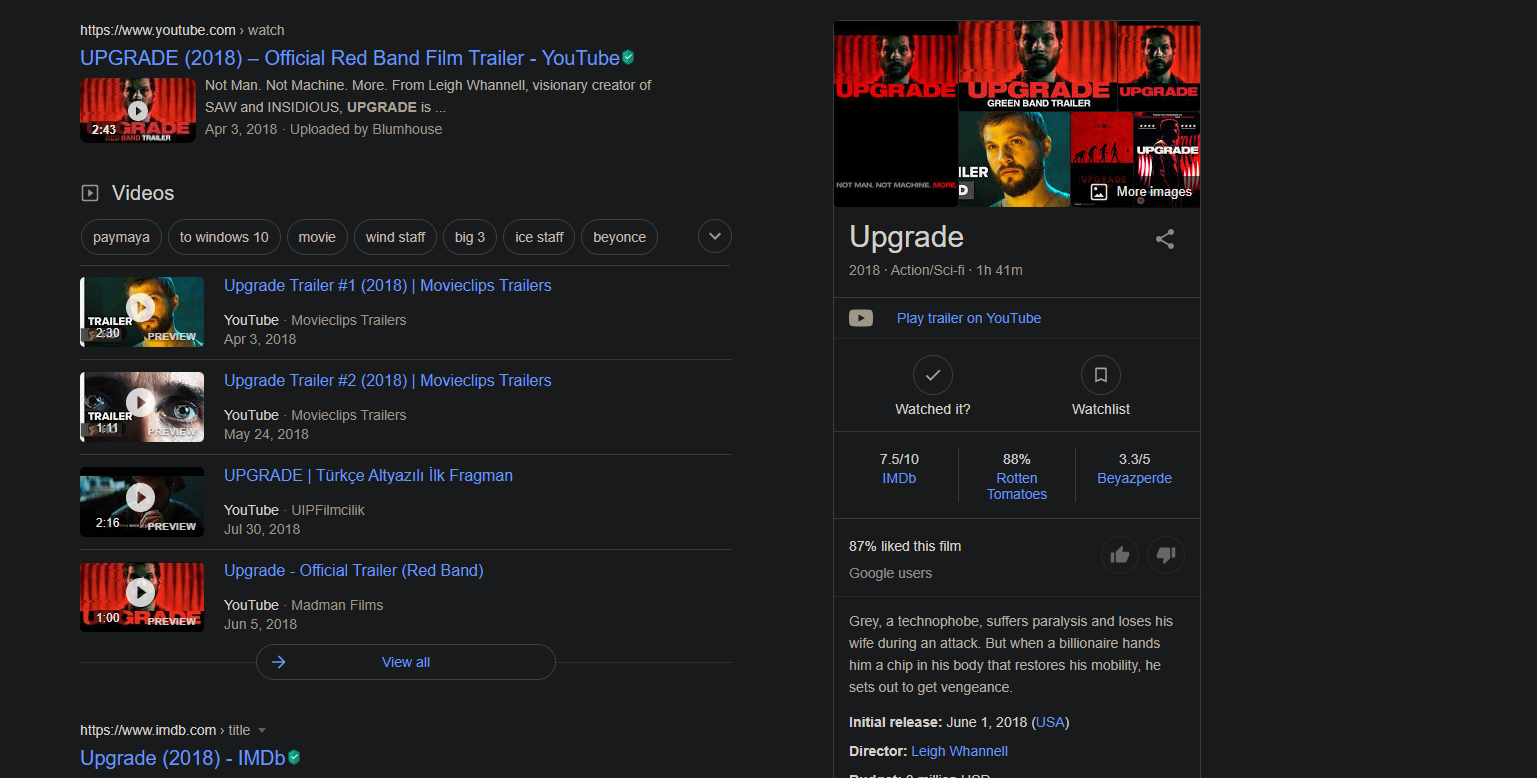This screenshot has height=778, width=1537.
Task: Click the 'May 24, 2018' video date
Action: click(x=266, y=434)
